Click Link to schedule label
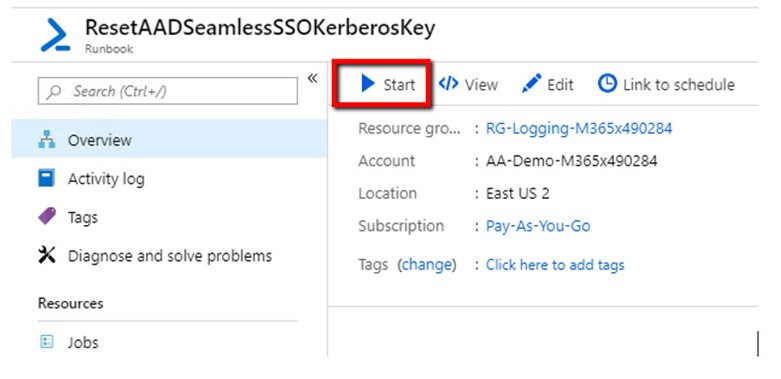Screen dimensions: 781x379 (x=679, y=85)
